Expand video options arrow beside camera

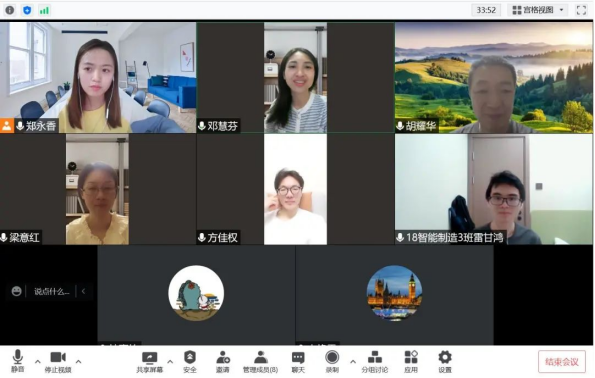[x=78, y=362]
